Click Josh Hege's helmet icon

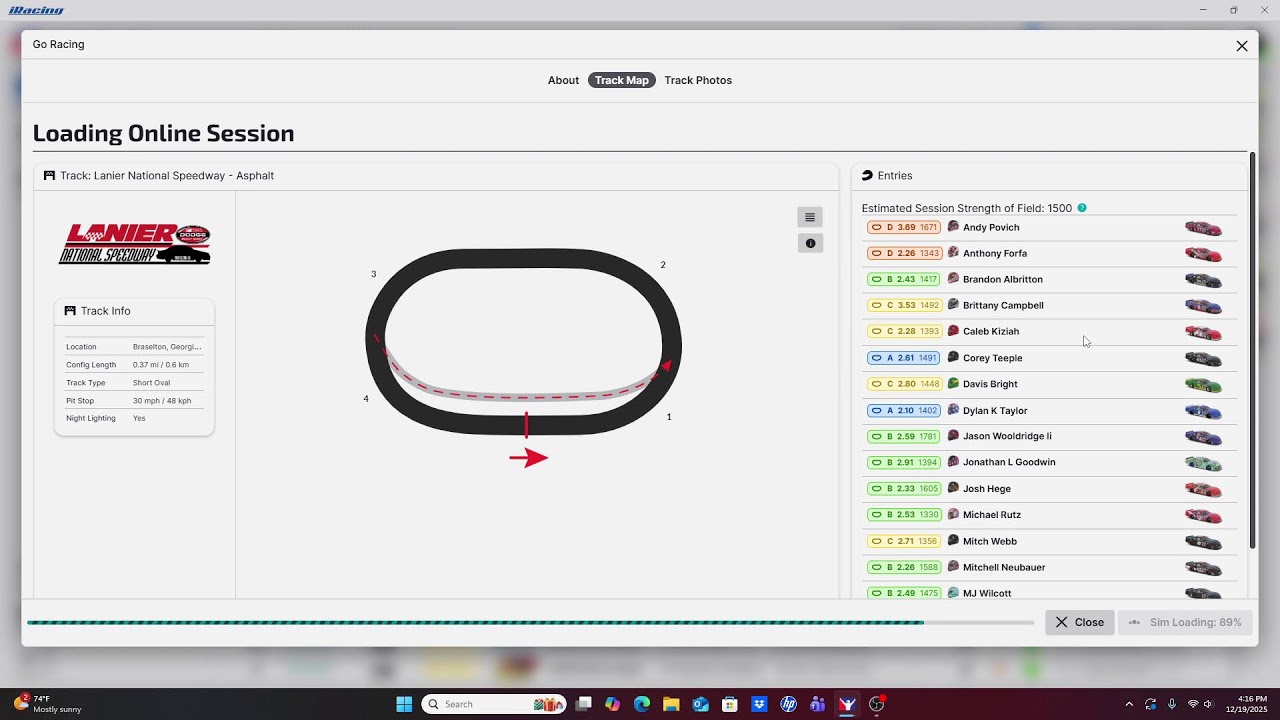tap(953, 488)
